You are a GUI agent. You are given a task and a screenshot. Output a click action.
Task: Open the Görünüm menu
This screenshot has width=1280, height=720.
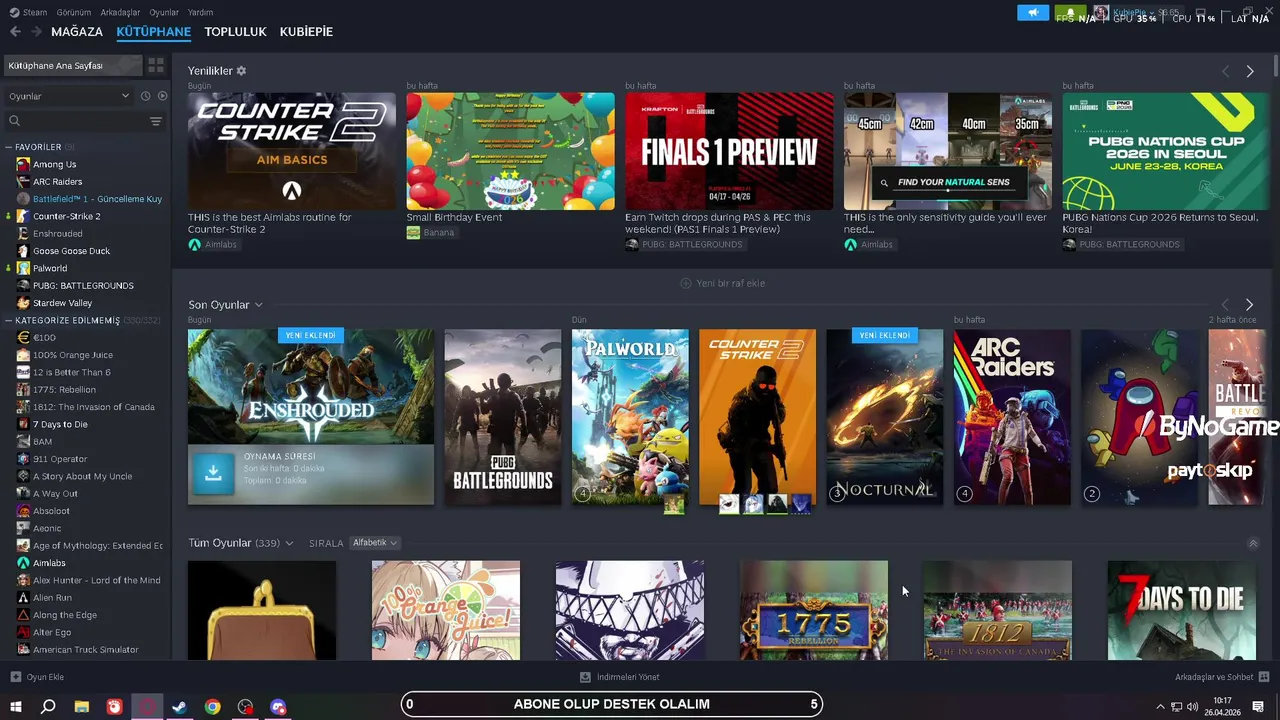click(x=74, y=12)
